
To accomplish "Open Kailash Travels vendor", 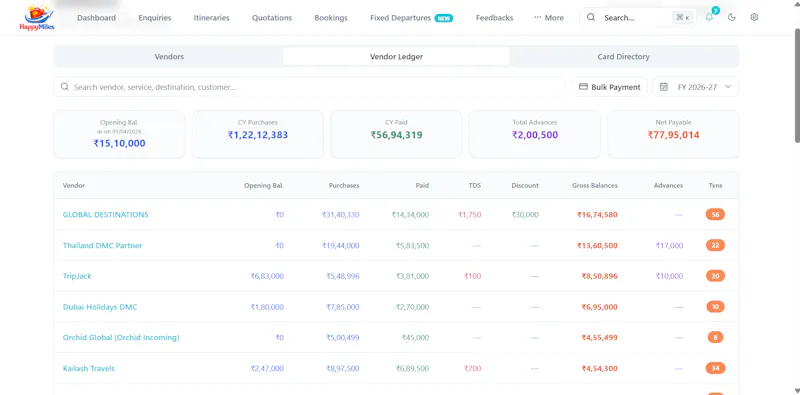I will 89,368.
